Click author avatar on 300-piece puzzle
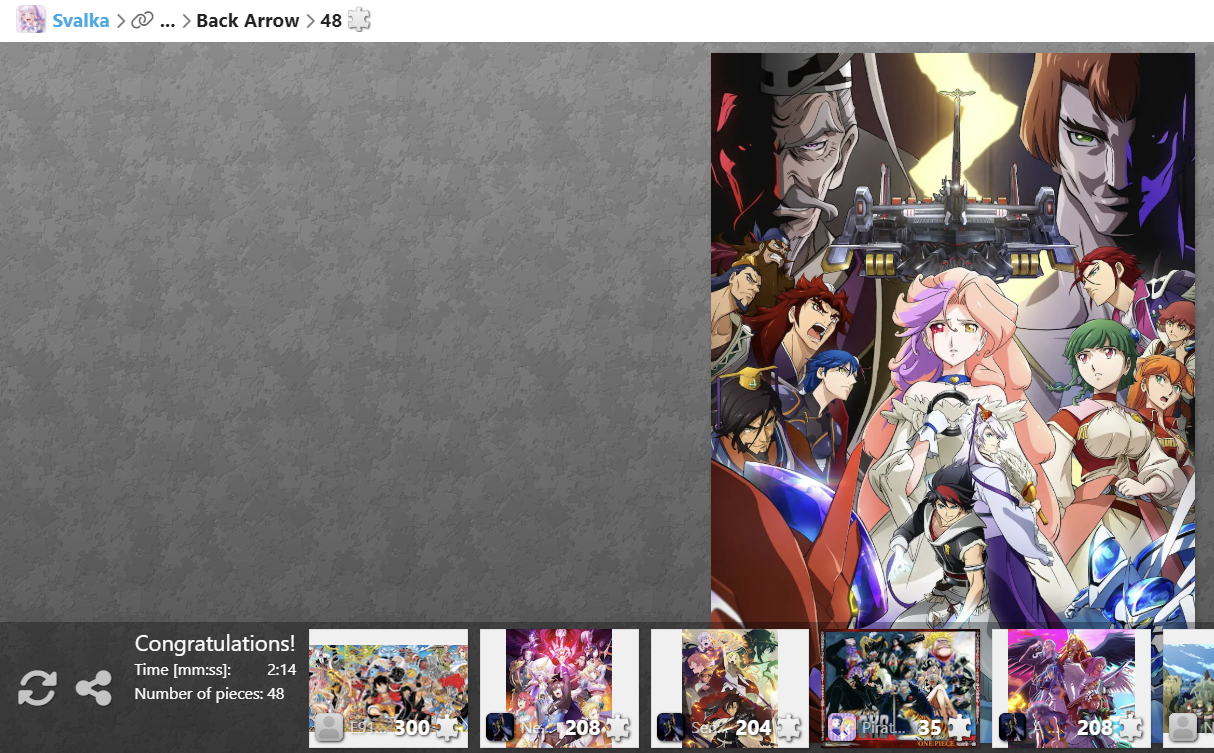The width and height of the screenshot is (1214, 753). 330,727
